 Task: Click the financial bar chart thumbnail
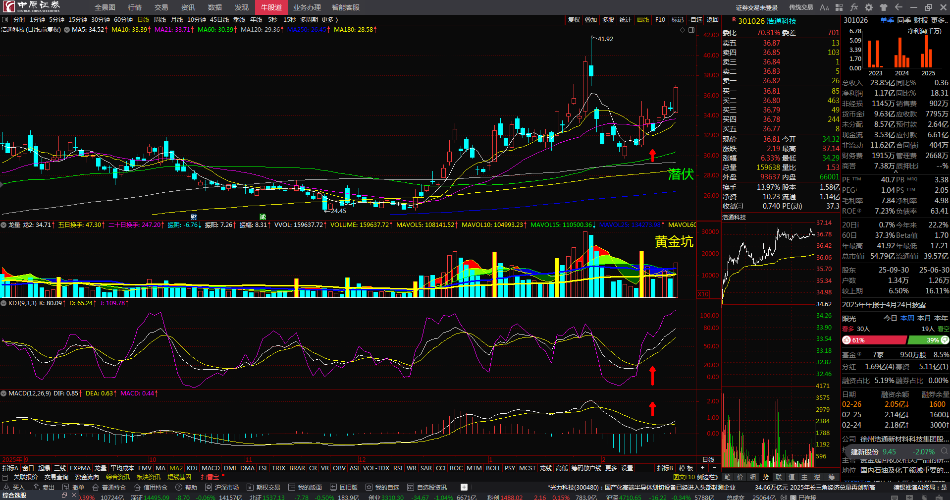pyautogui.click(x=902, y=52)
